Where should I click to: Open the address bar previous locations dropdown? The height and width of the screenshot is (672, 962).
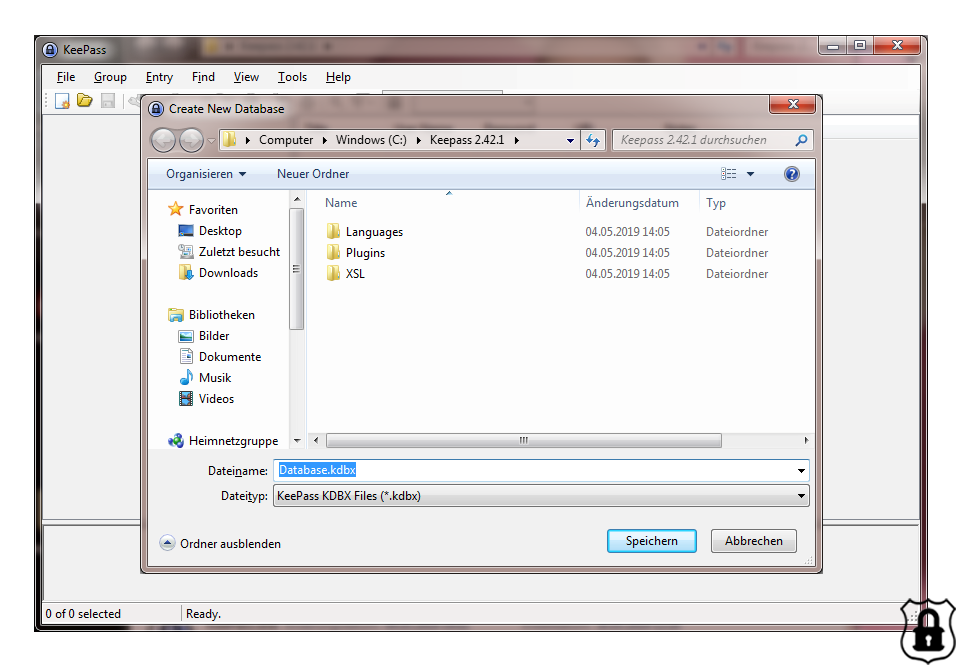click(570, 141)
